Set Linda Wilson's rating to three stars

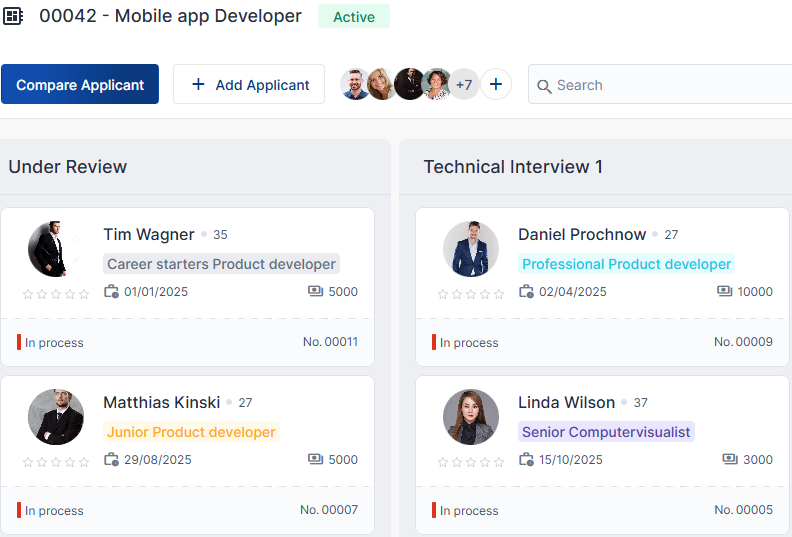click(x=471, y=462)
